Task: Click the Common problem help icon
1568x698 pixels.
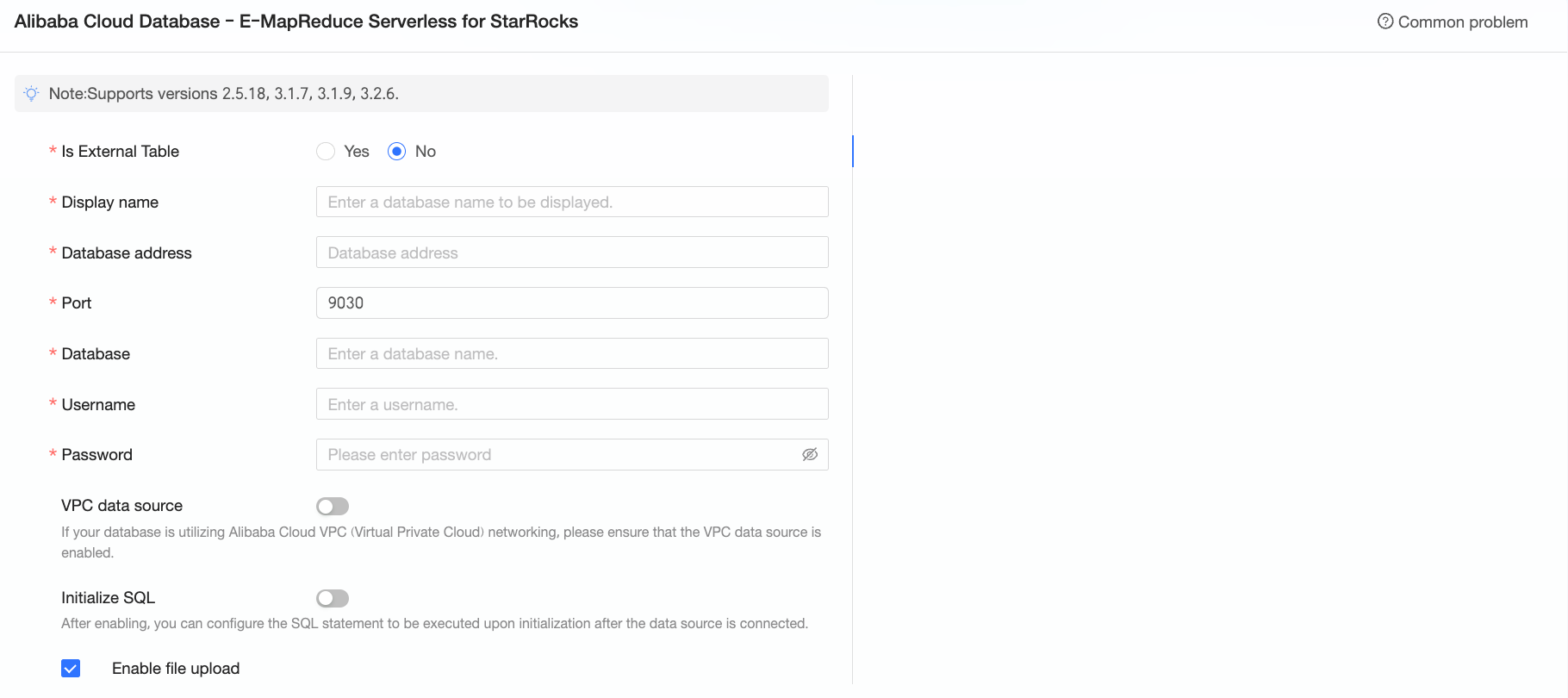Action: [x=1385, y=22]
